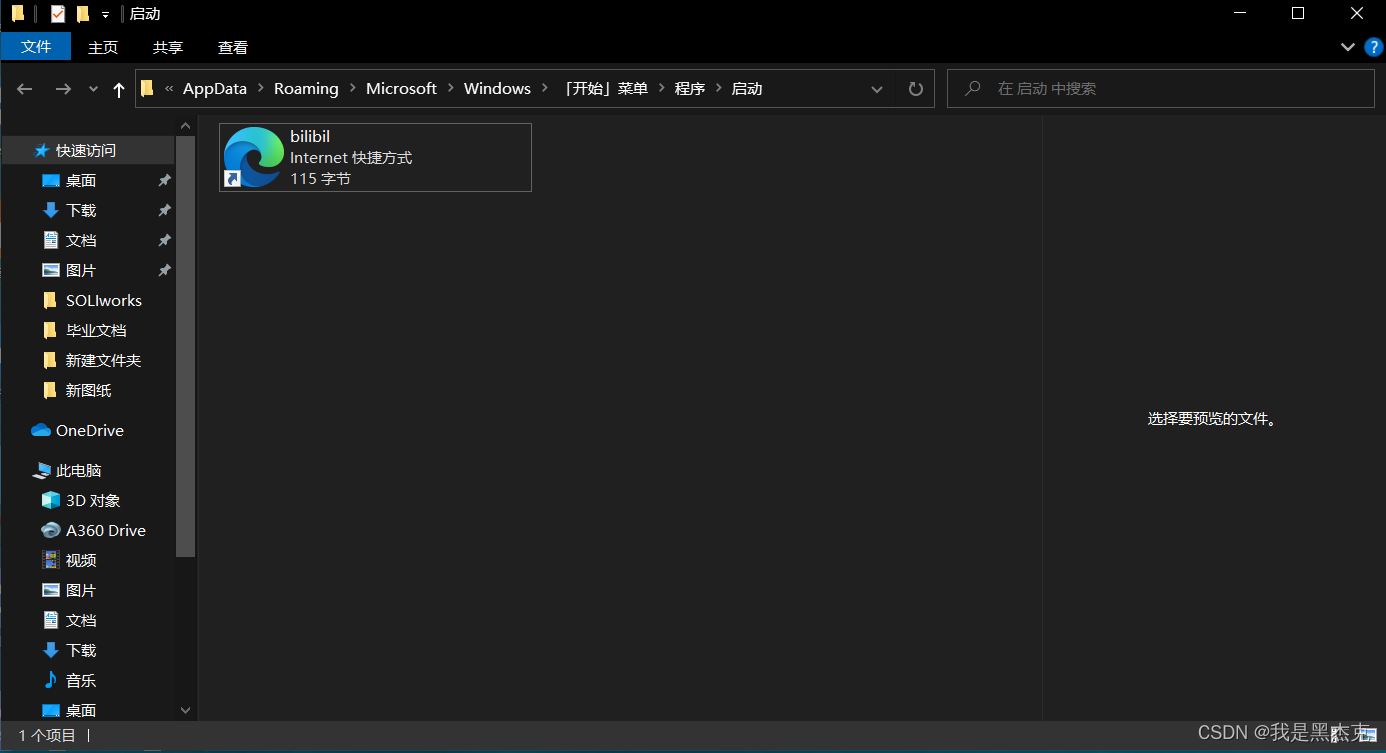This screenshot has height=753, width=1386.
Task: Open the 文件 ribbon tab
Action: 36,47
